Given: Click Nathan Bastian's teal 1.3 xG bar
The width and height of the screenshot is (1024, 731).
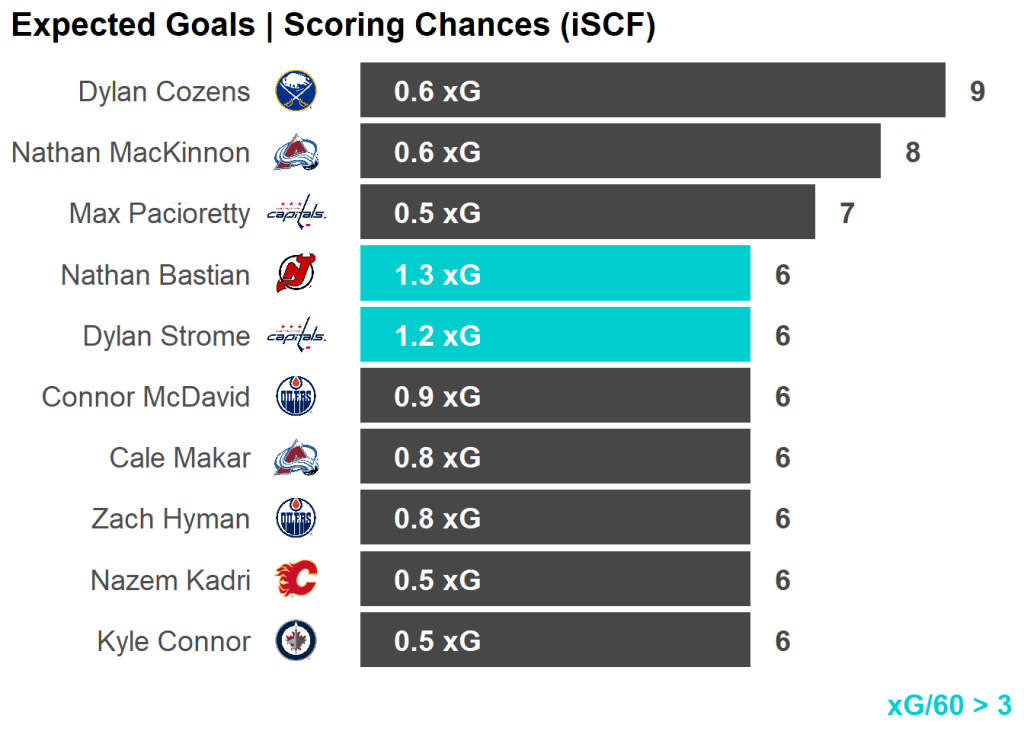Looking at the screenshot, I should [x=555, y=274].
